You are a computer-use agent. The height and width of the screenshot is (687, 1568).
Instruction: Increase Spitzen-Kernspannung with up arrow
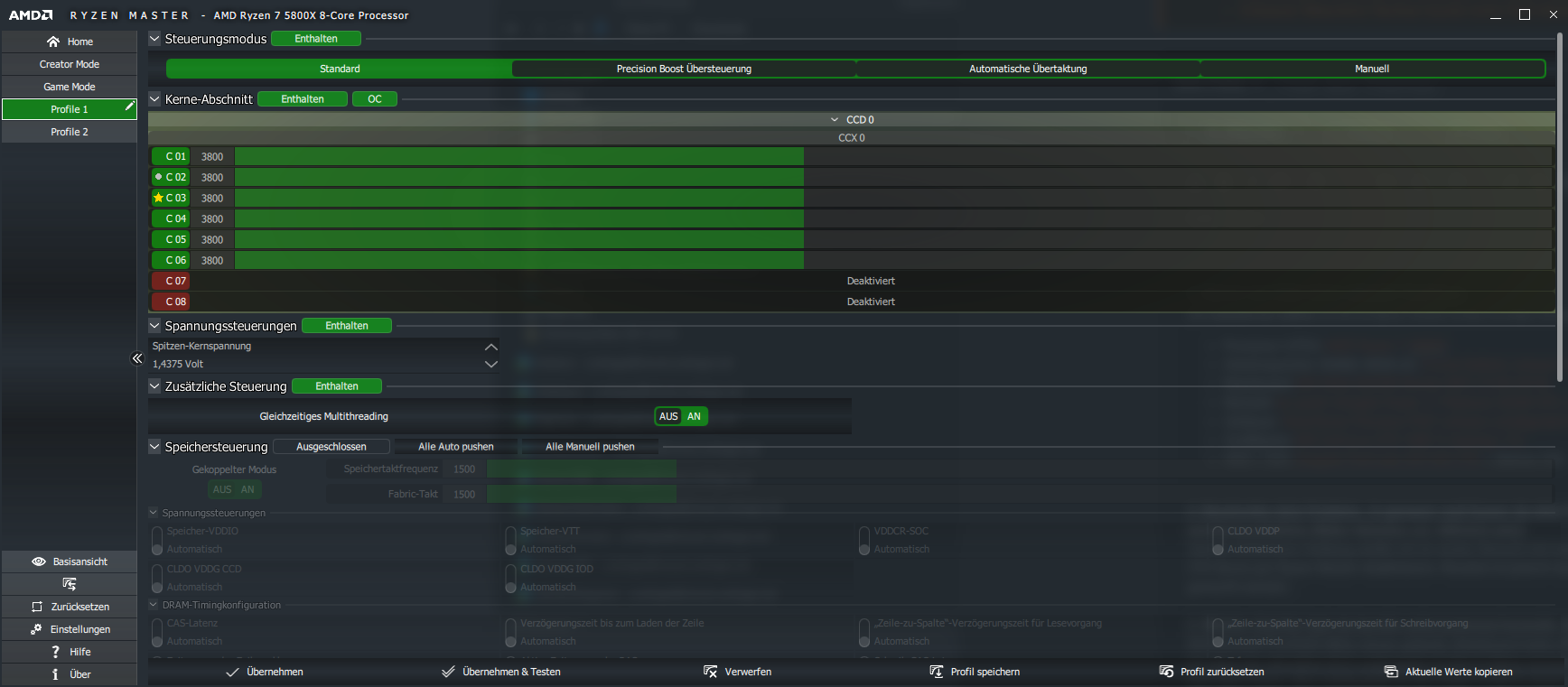point(491,347)
